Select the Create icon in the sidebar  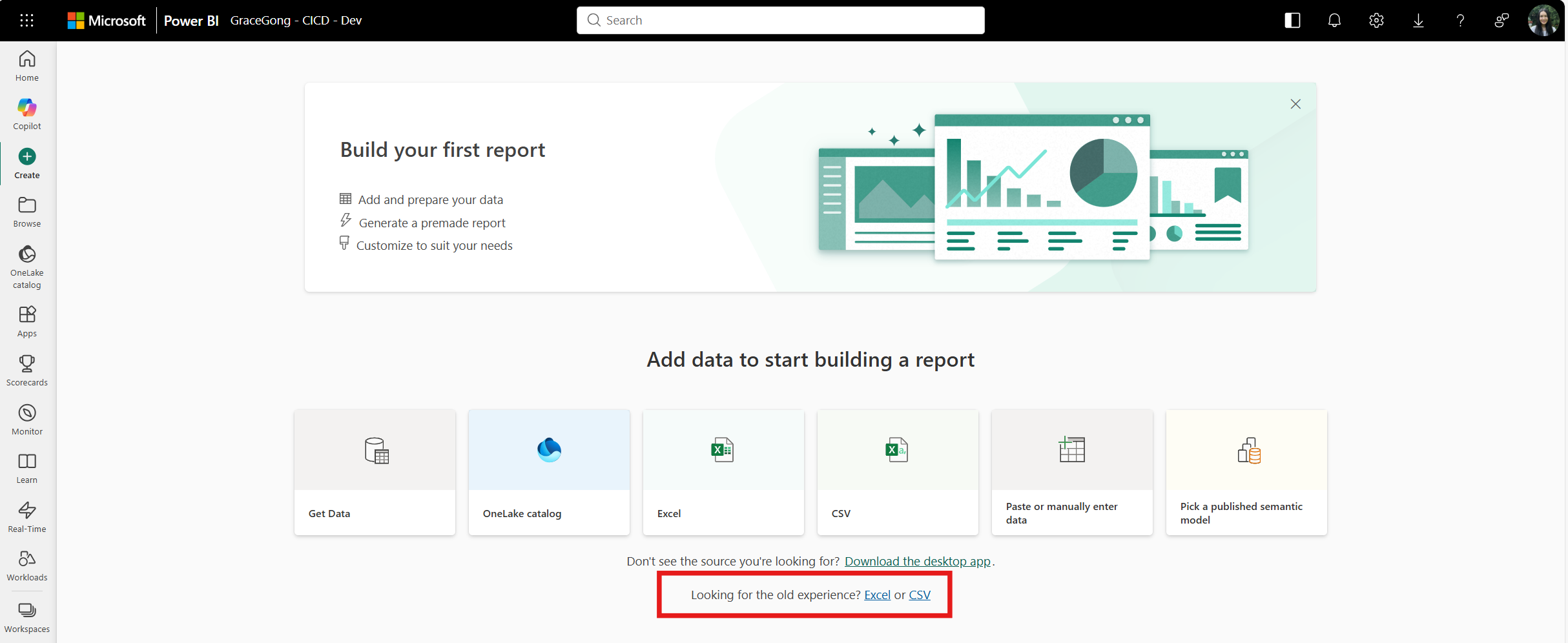tap(26, 161)
